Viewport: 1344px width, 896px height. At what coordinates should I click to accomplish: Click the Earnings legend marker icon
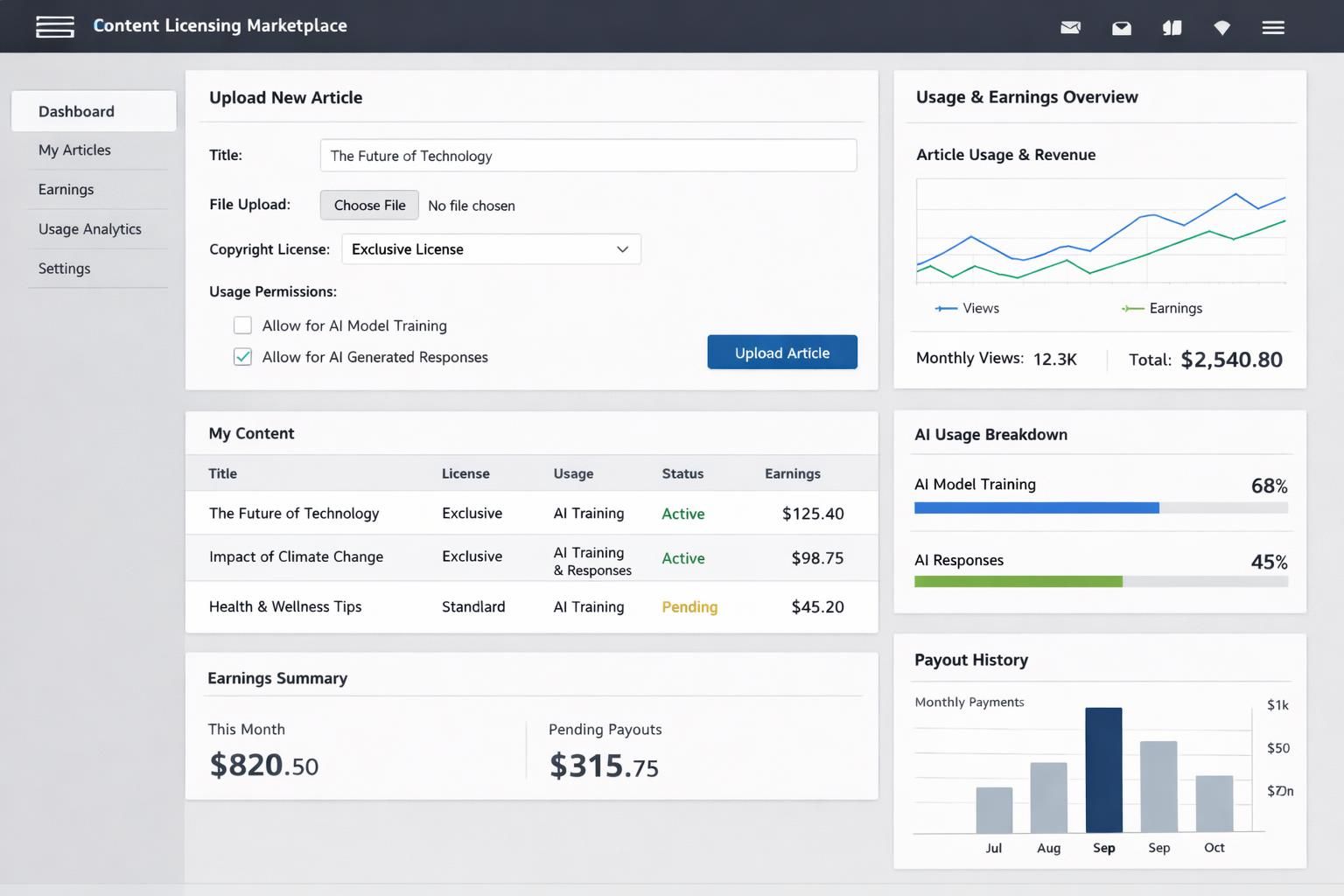click(1132, 309)
